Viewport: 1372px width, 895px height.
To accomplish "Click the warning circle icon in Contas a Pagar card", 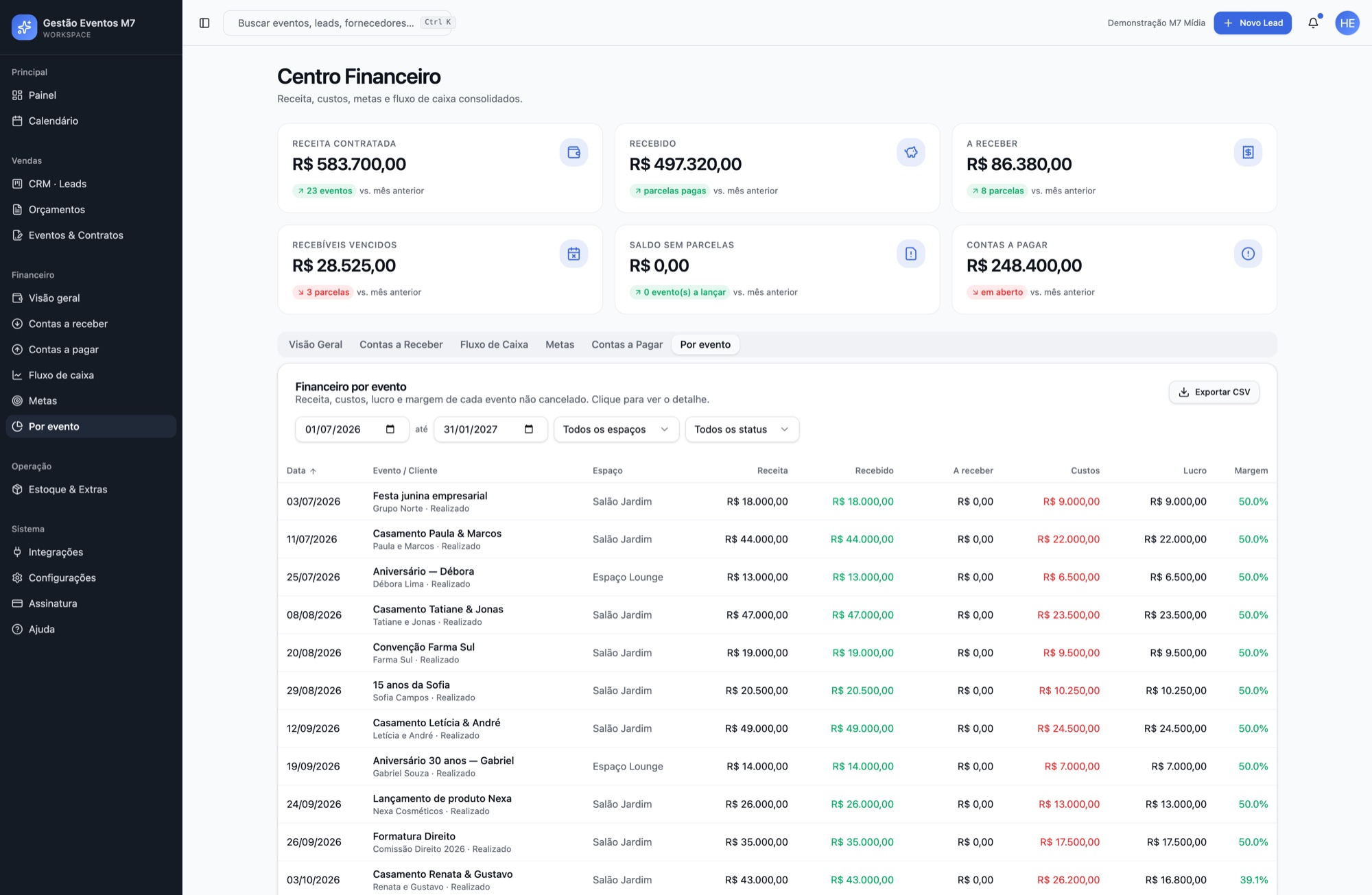I will tap(1249, 254).
